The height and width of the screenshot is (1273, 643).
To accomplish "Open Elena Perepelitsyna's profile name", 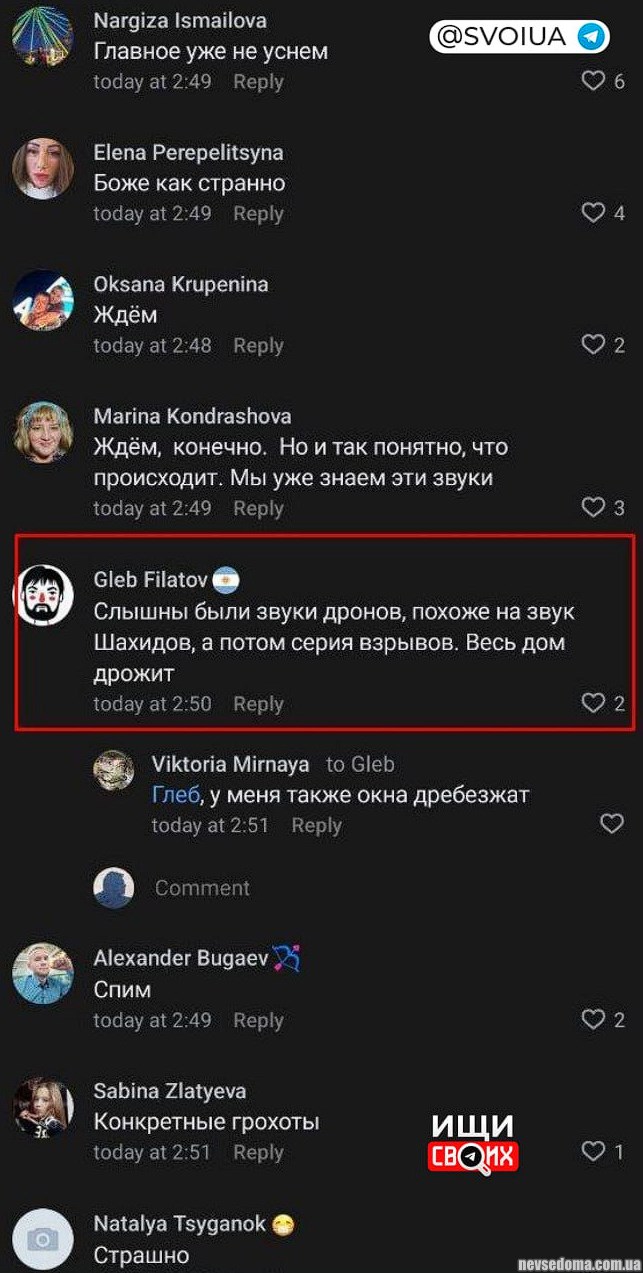I will tap(188, 152).
